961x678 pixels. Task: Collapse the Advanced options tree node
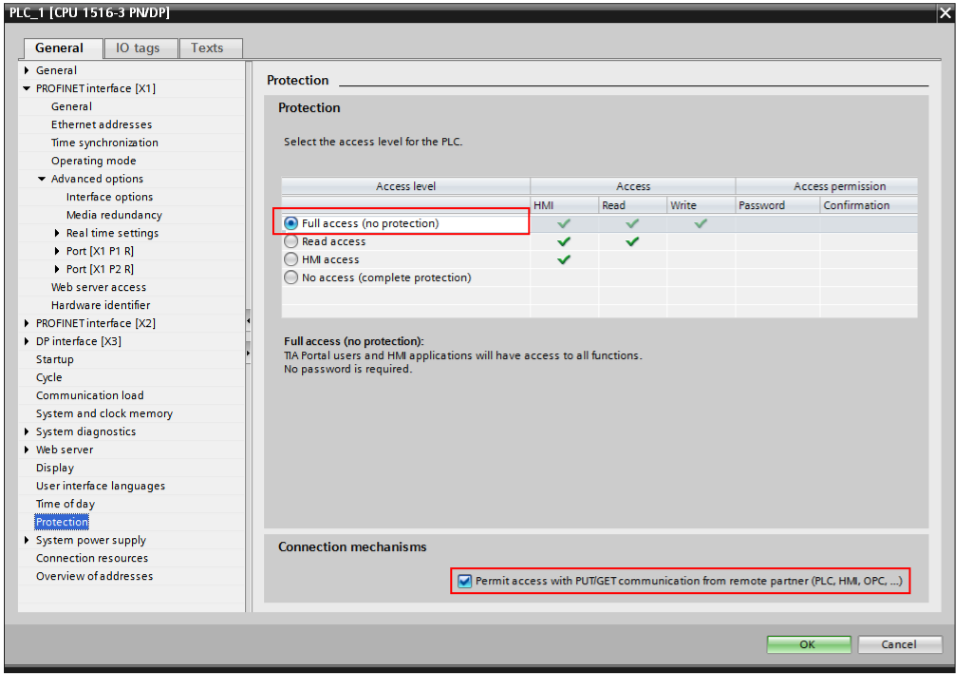(x=42, y=179)
